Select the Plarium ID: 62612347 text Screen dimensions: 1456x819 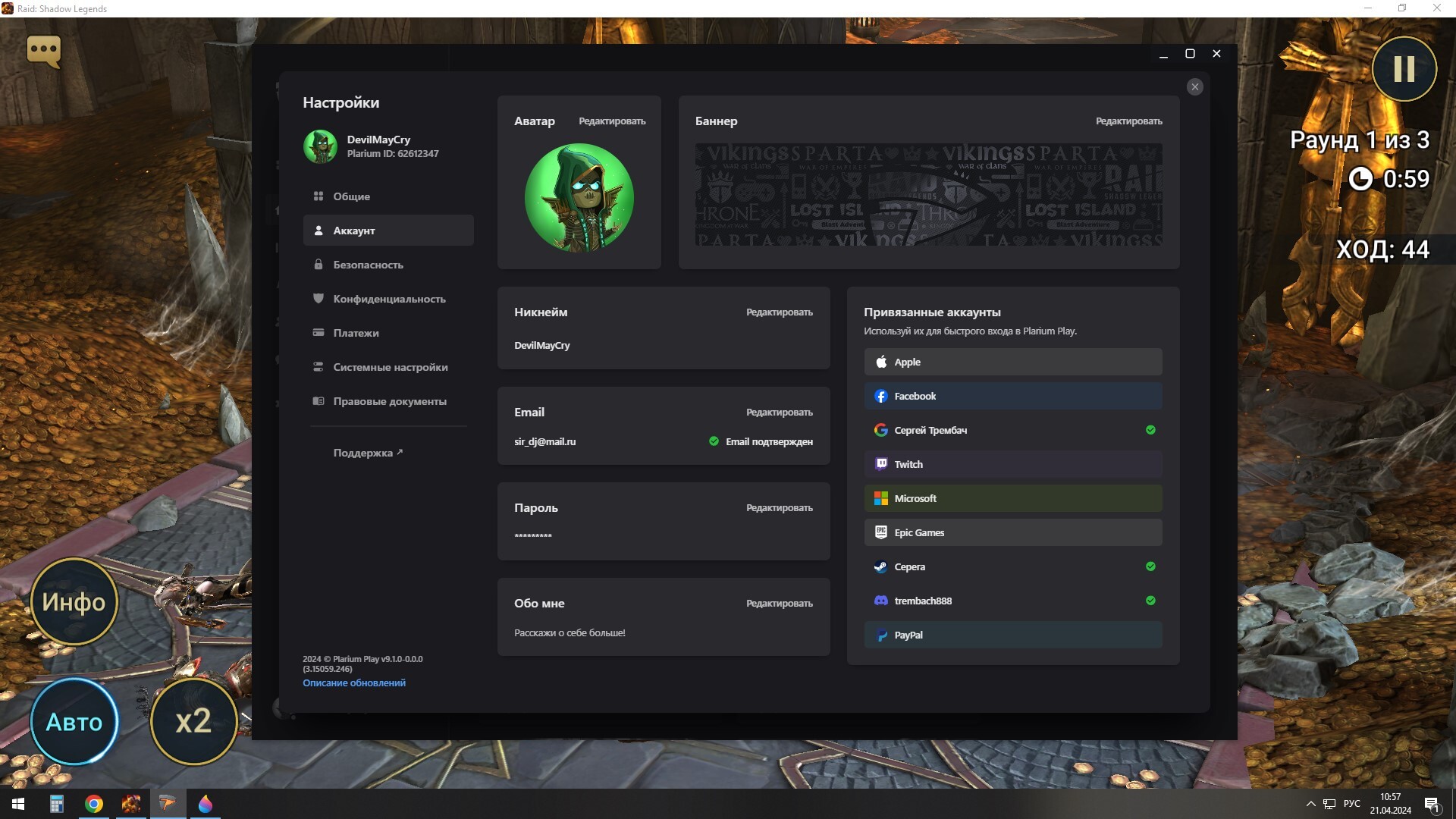coord(393,154)
